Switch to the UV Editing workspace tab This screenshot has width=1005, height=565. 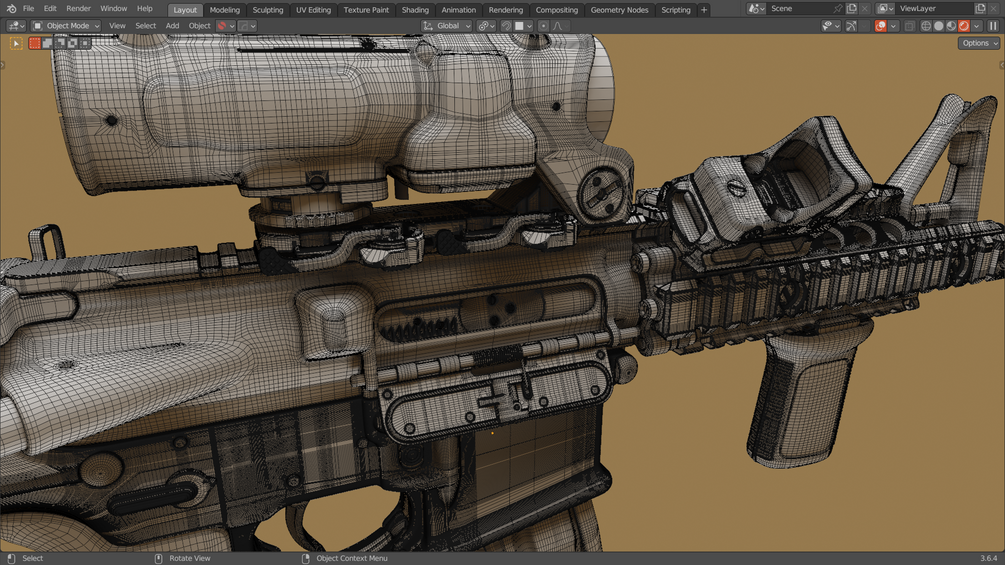point(313,10)
